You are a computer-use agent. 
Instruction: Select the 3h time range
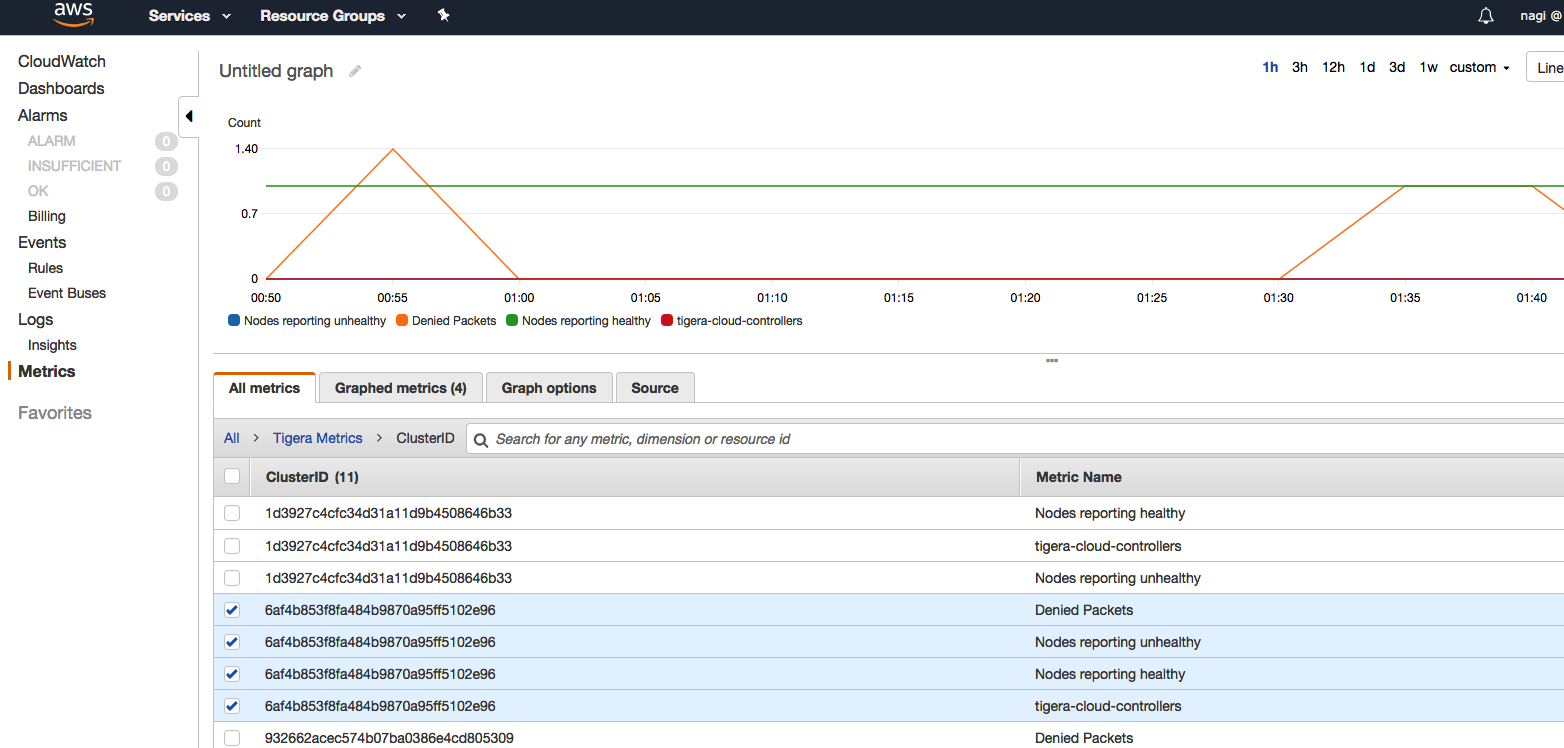click(x=1299, y=67)
